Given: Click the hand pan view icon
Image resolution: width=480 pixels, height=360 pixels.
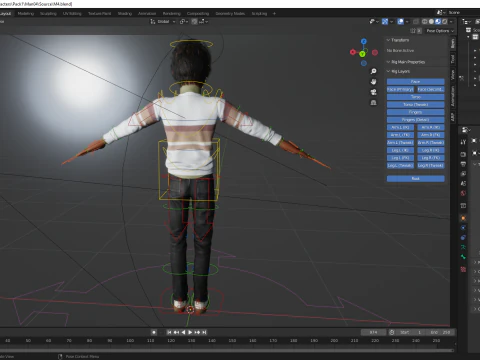Looking at the screenshot, I should pyautogui.click(x=374, y=82).
